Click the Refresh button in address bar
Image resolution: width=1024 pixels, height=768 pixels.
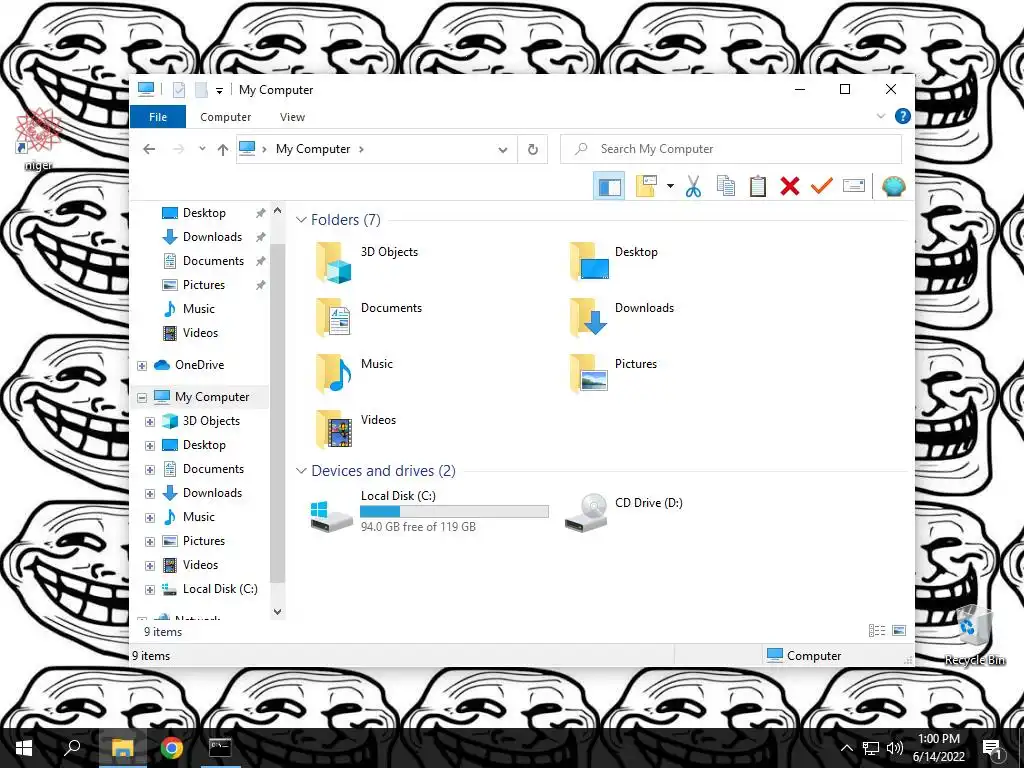533,149
